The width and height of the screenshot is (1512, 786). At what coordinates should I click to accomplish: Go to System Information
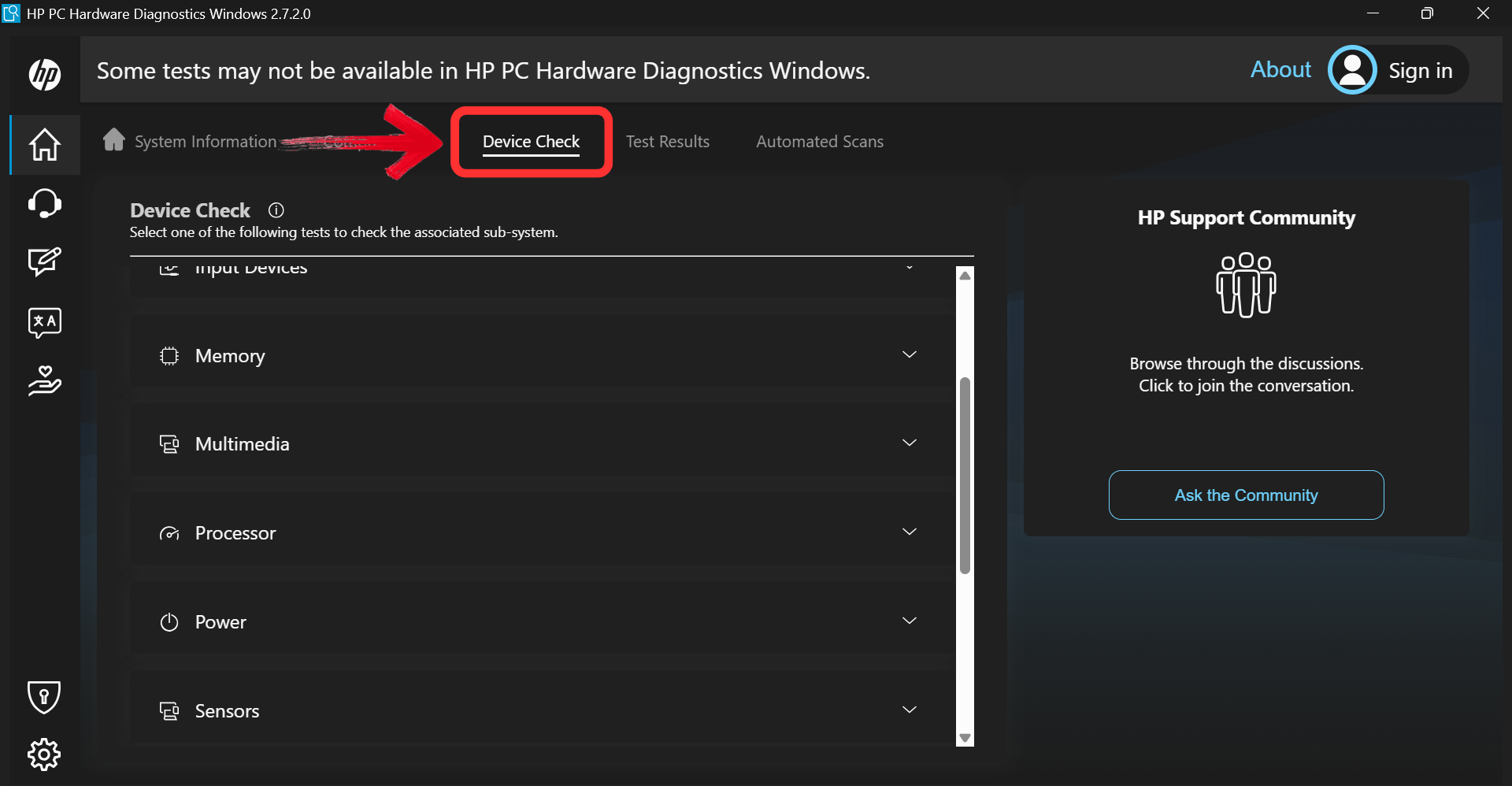click(204, 142)
